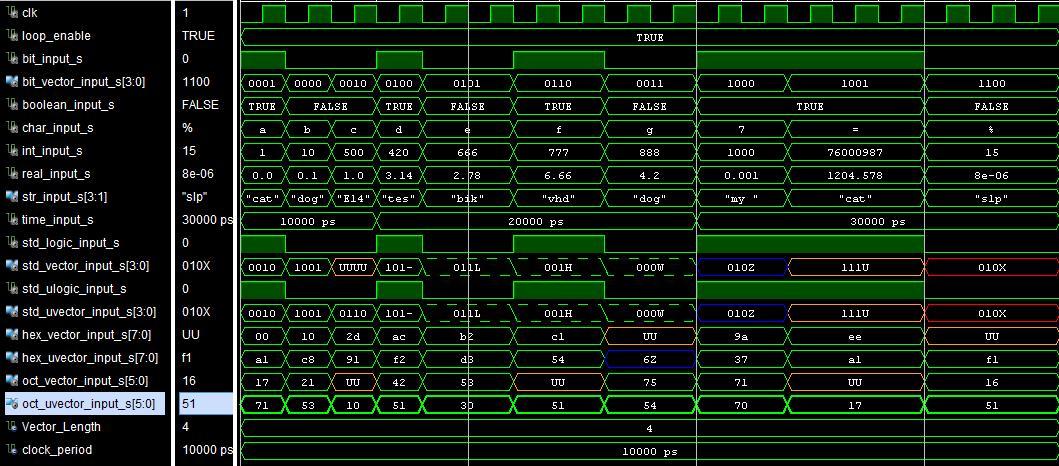The width and height of the screenshot is (1059, 466).
Task: Click the bit_vector_input_s bus icon
Action: click(12, 81)
